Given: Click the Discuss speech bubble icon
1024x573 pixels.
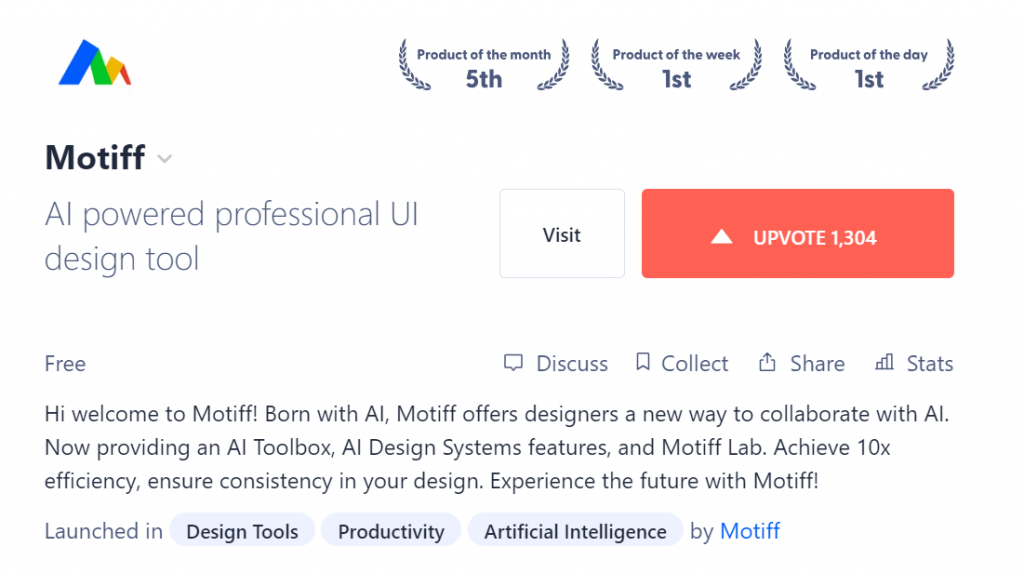Looking at the screenshot, I should [x=513, y=363].
